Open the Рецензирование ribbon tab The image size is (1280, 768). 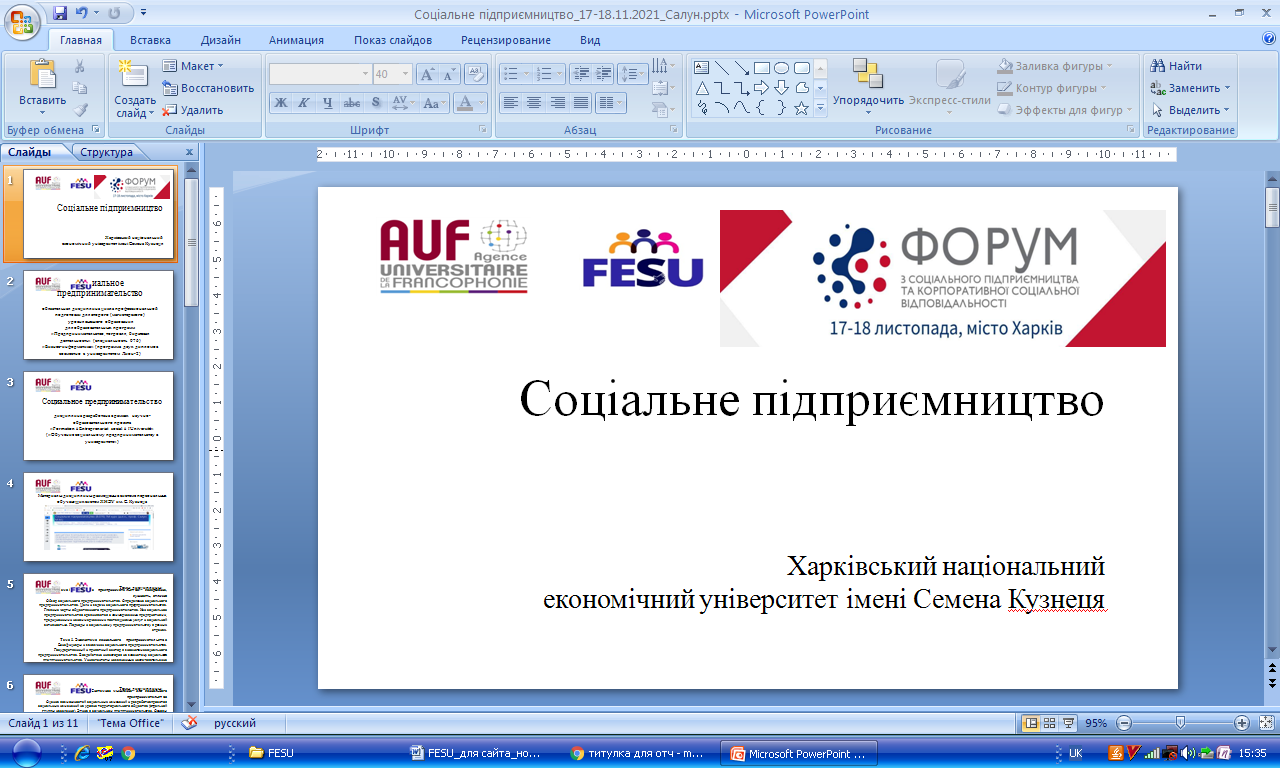point(506,40)
